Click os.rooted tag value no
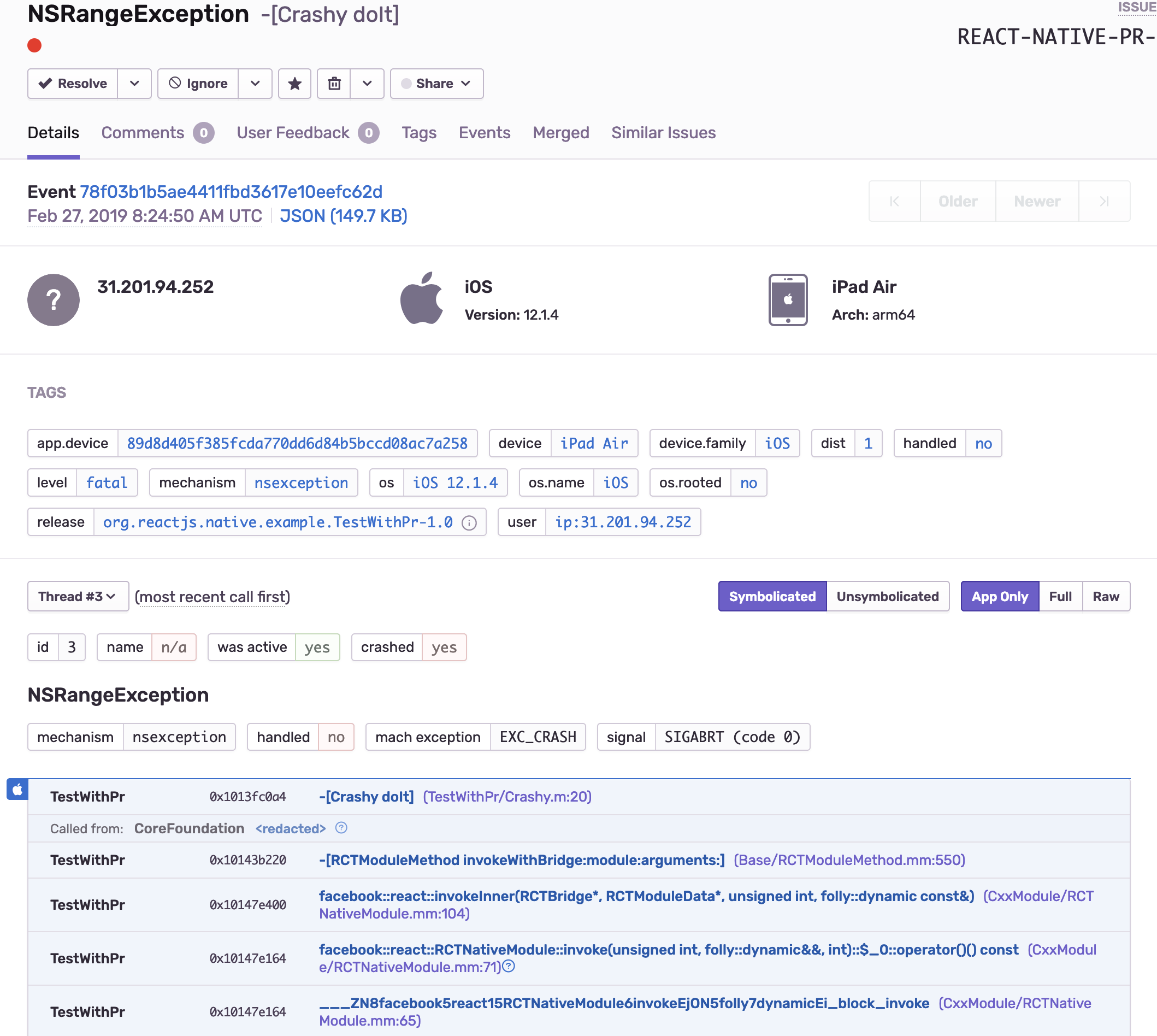The height and width of the screenshot is (1036, 1157). tap(748, 482)
